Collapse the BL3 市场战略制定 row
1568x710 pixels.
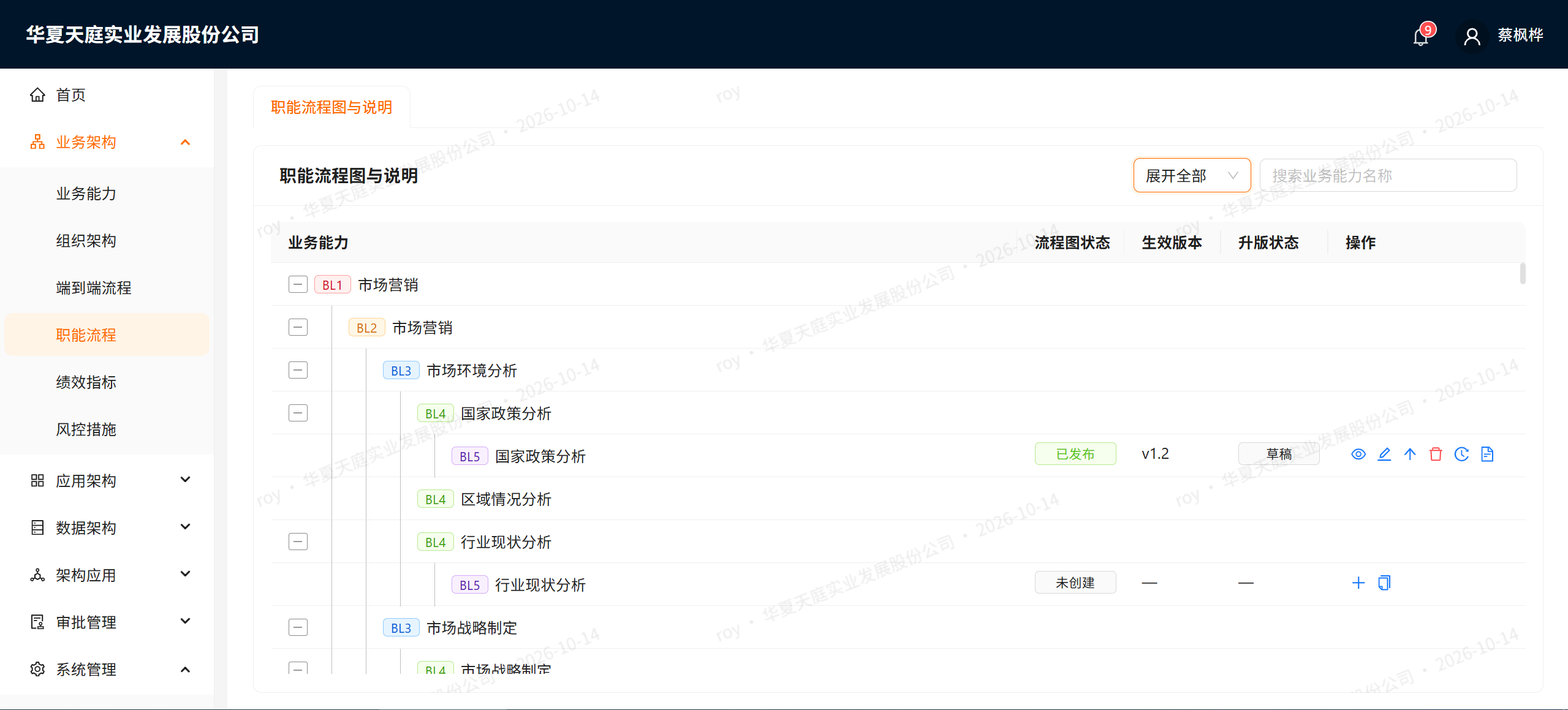(x=298, y=627)
